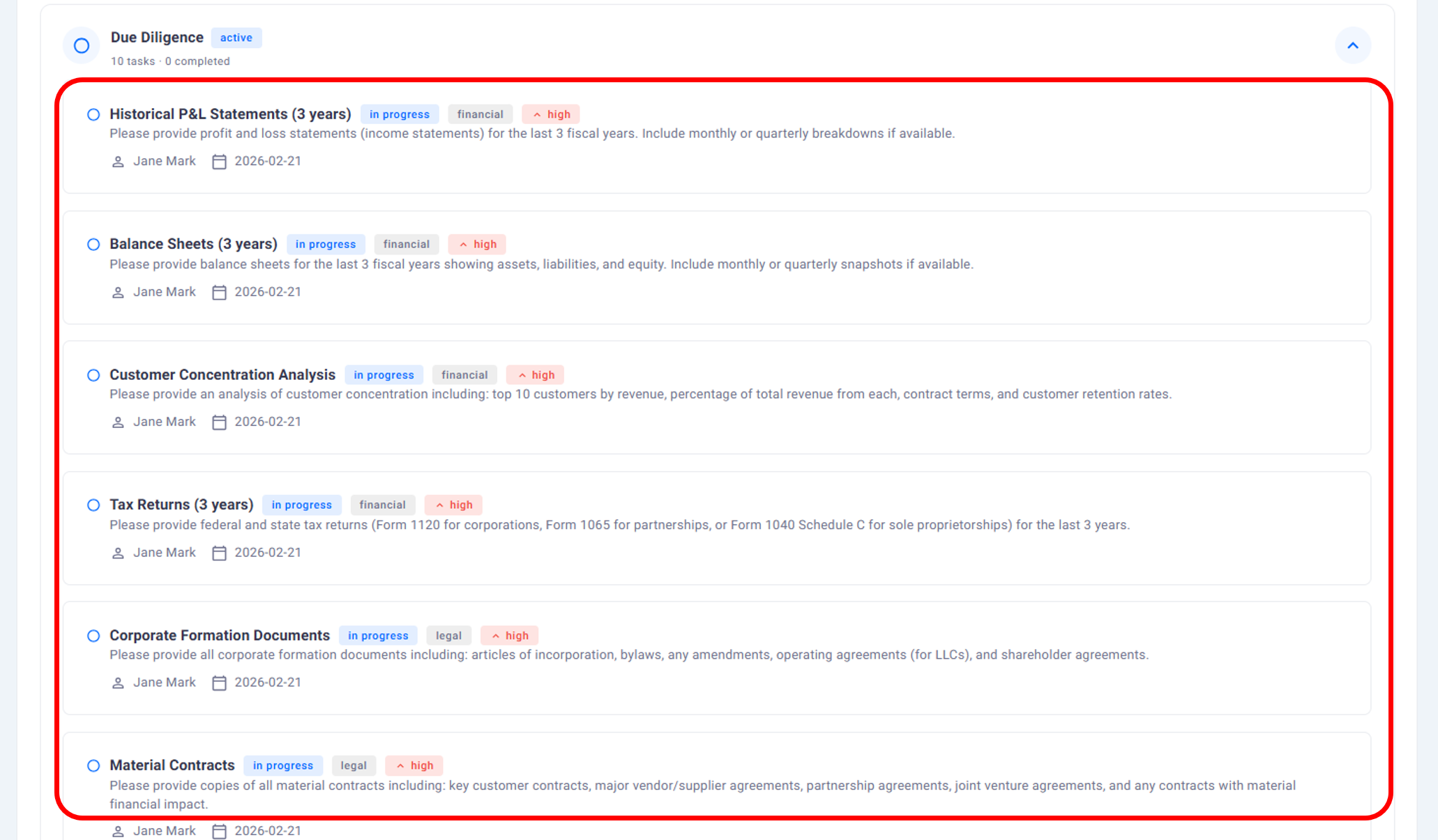The image size is (1438, 840).
Task: Click financial tag on Customer Concentration Analysis
Action: coord(464,375)
